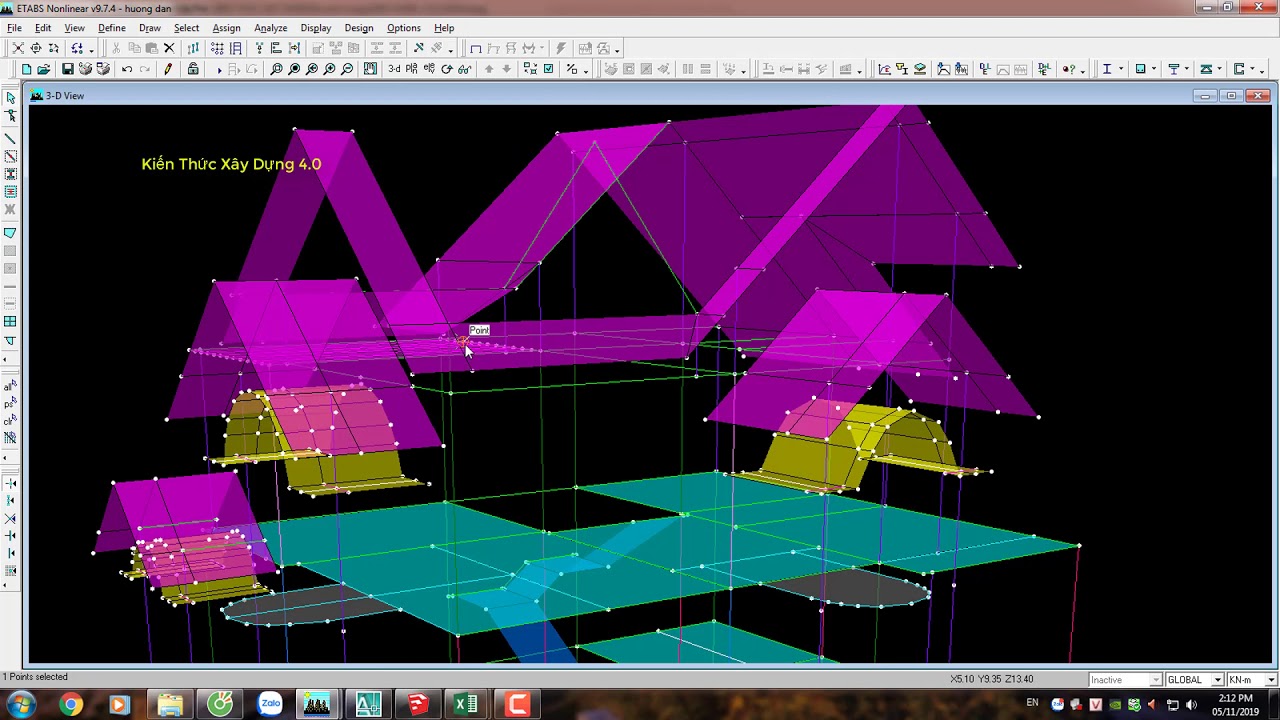Open the shear wall design dropdown
Screen dimensions: 1280x720
(x=1252, y=69)
